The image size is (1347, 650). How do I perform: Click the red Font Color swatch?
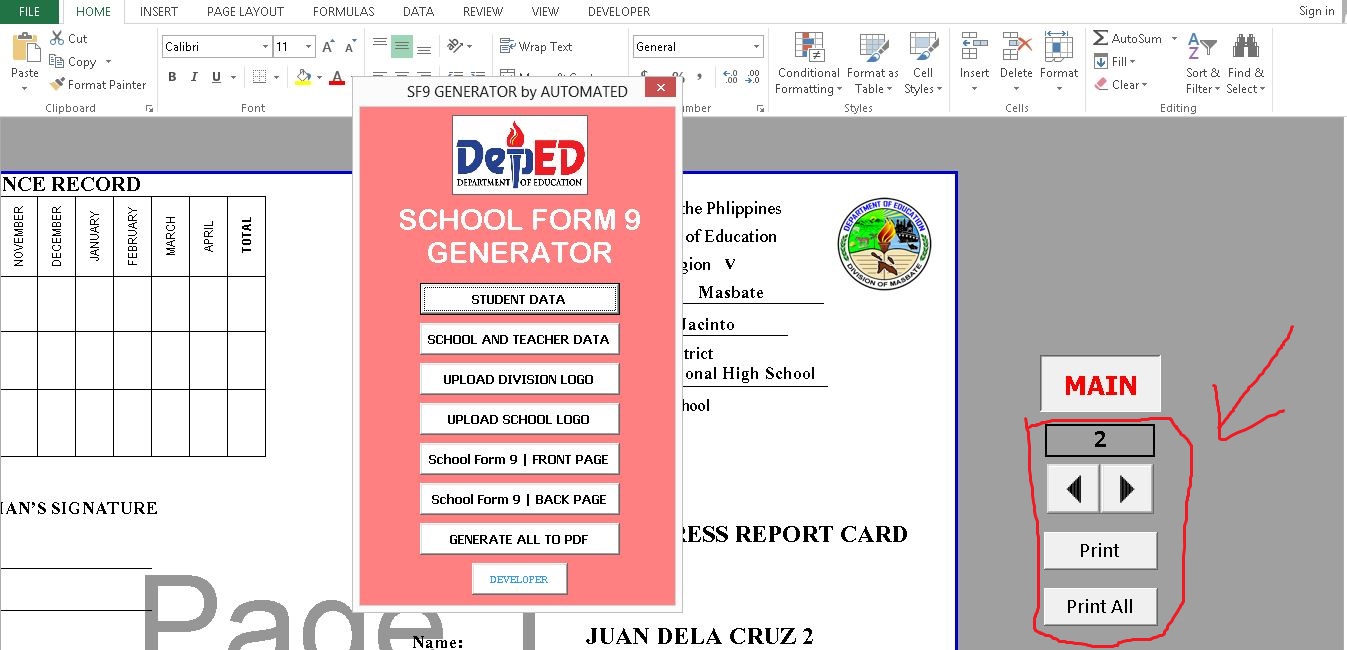pyautogui.click(x=337, y=77)
